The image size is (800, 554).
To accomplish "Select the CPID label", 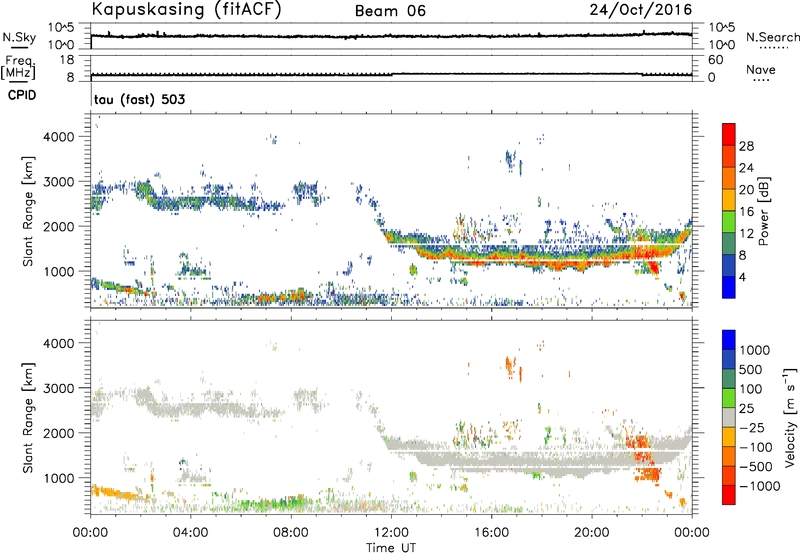I will 22,95.
